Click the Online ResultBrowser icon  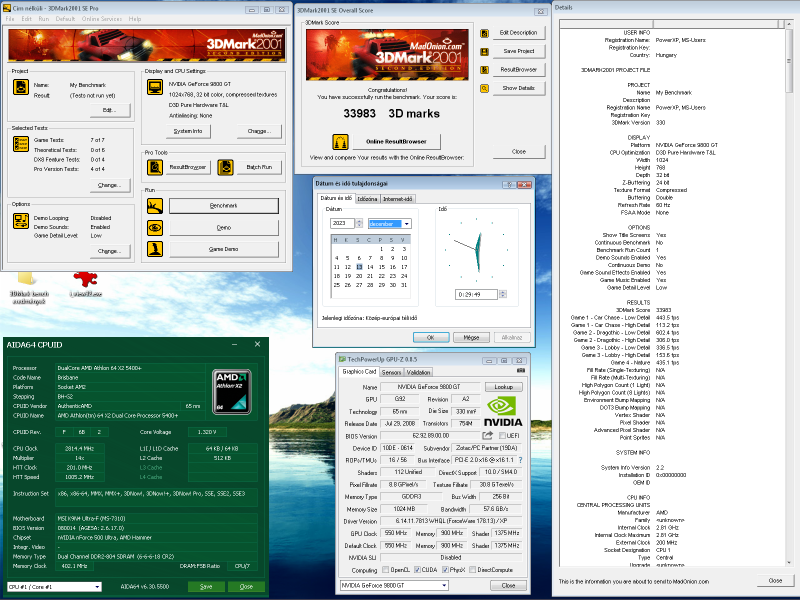pos(340,141)
